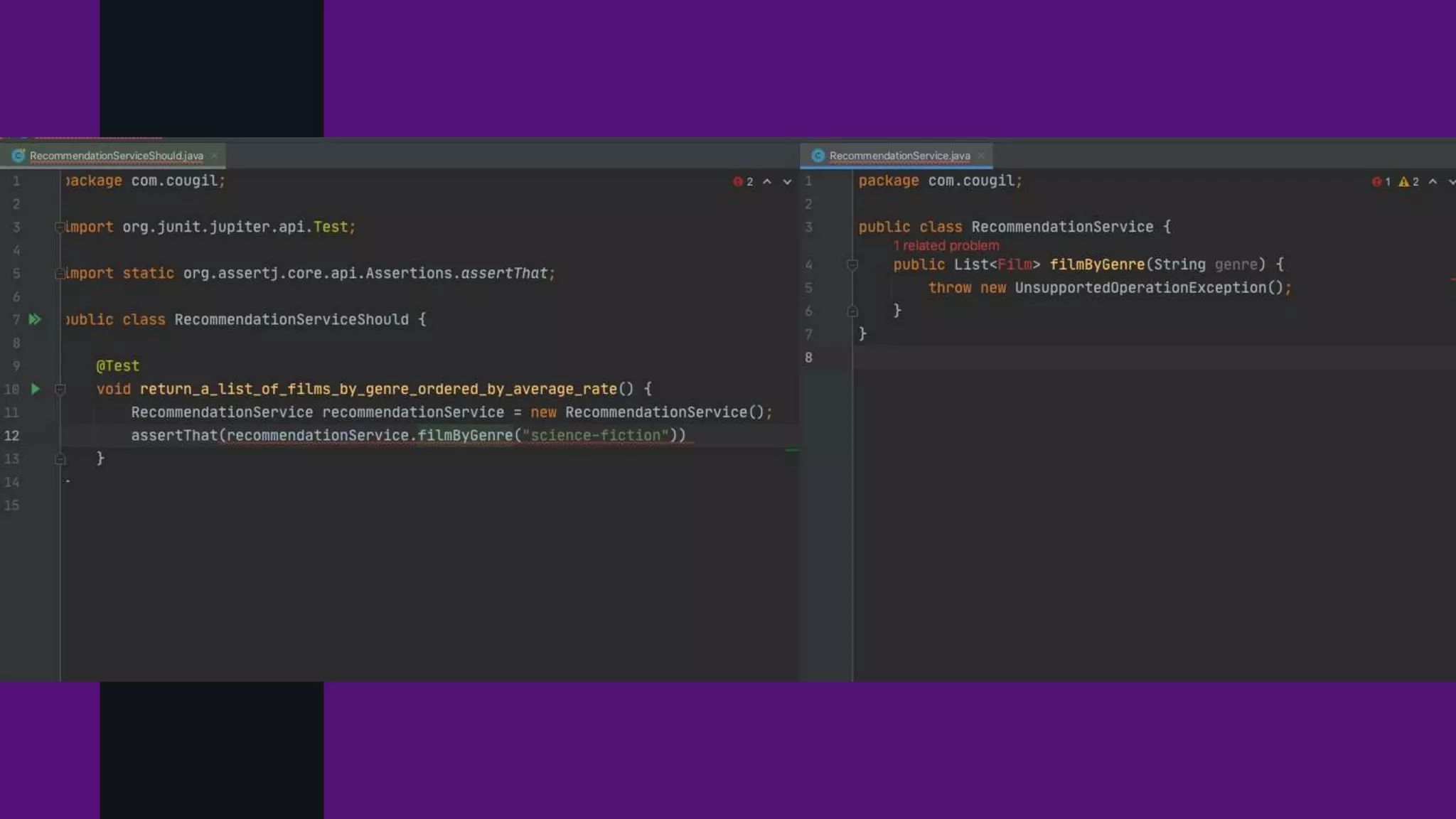
Task: Click the red error stripe mark on the right editor scrollbar
Action: [x=1452, y=279]
